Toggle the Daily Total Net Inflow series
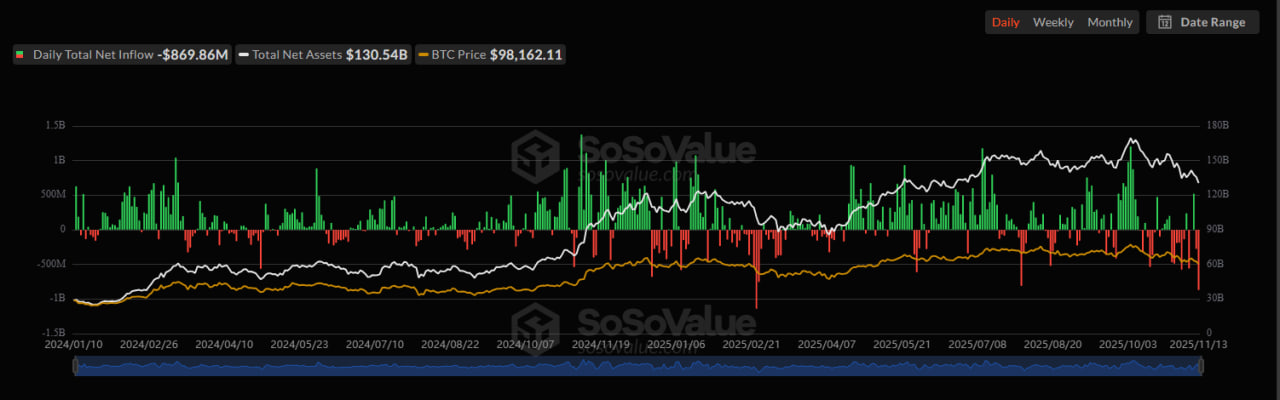This screenshot has height=400, width=1280. tap(121, 54)
